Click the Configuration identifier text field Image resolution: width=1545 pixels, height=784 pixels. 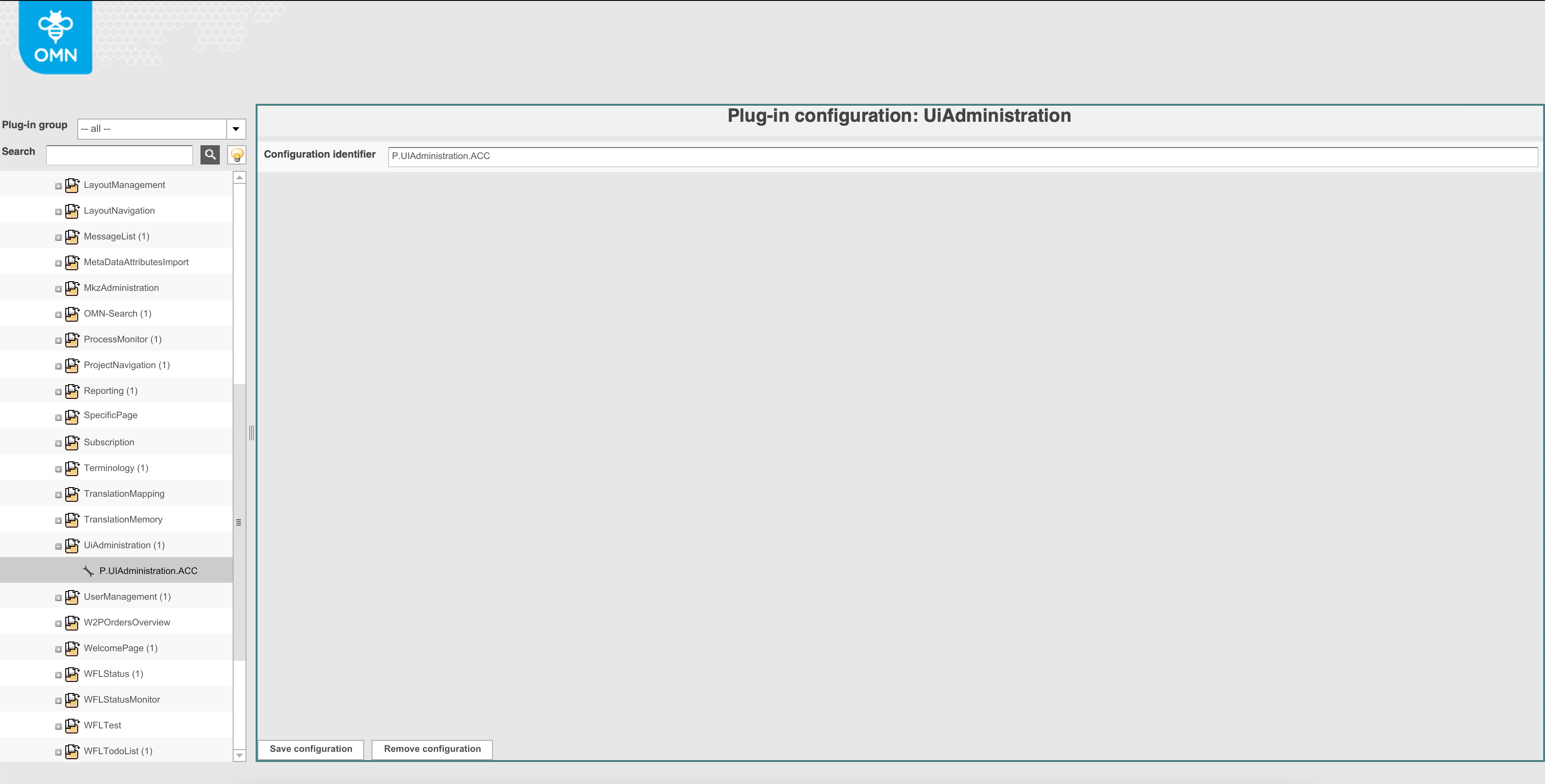[x=962, y=156]
